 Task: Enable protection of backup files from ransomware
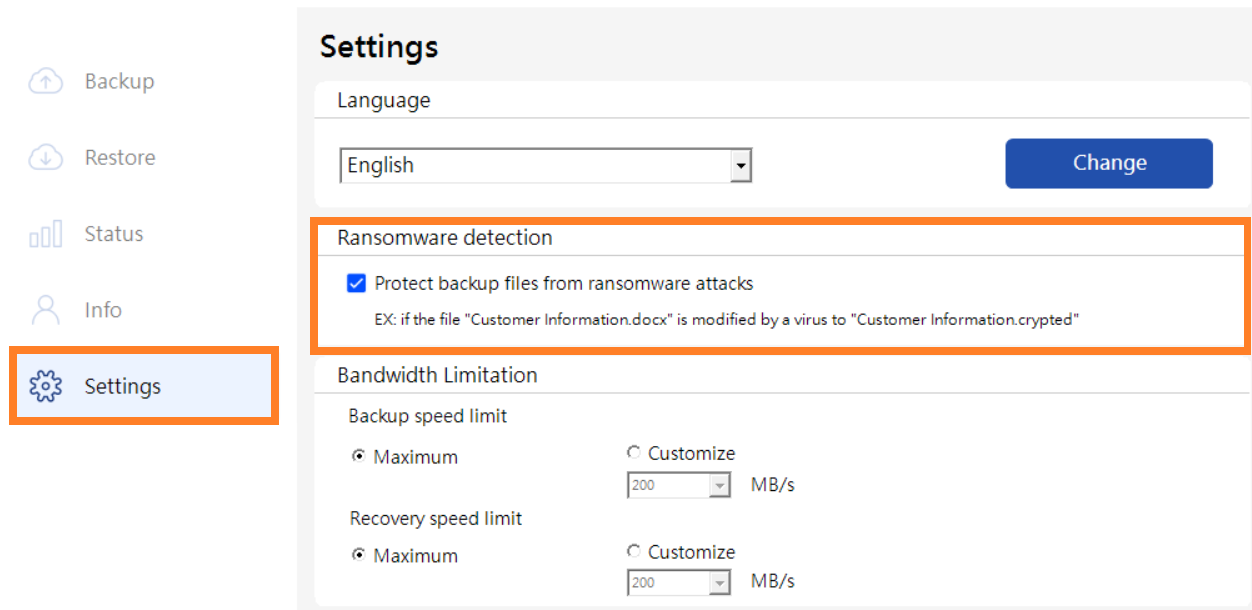pyautogui.click(x=356, y=283)
